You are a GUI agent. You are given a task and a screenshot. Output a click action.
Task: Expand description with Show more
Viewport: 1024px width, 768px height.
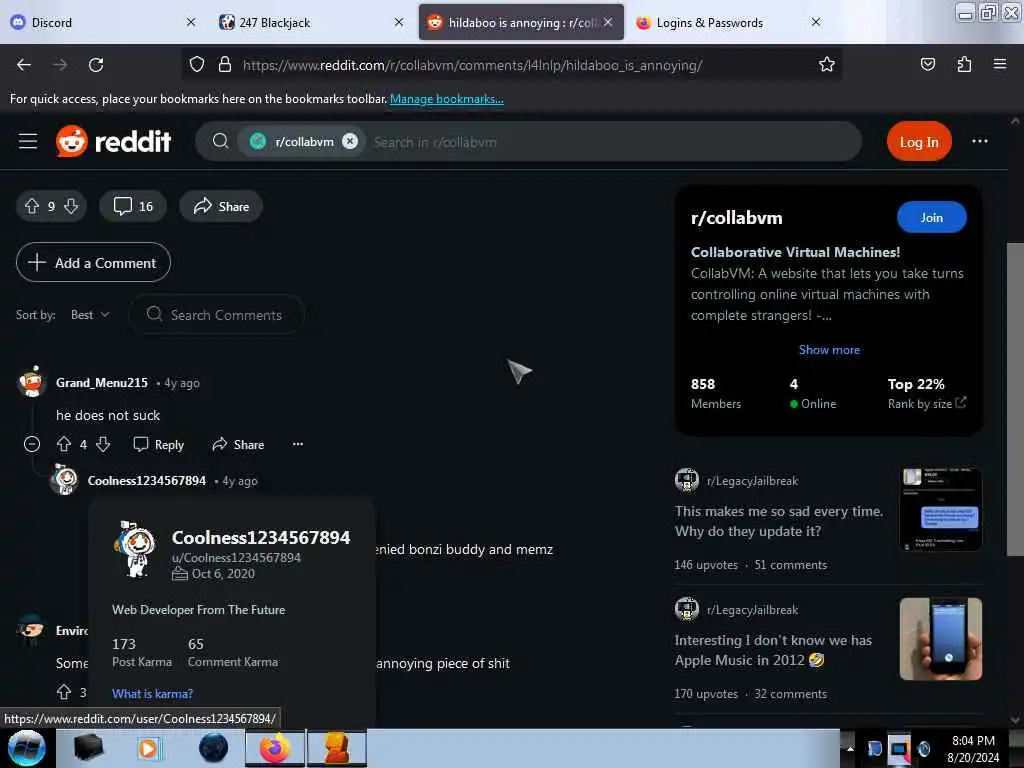(x=829, y=350)
